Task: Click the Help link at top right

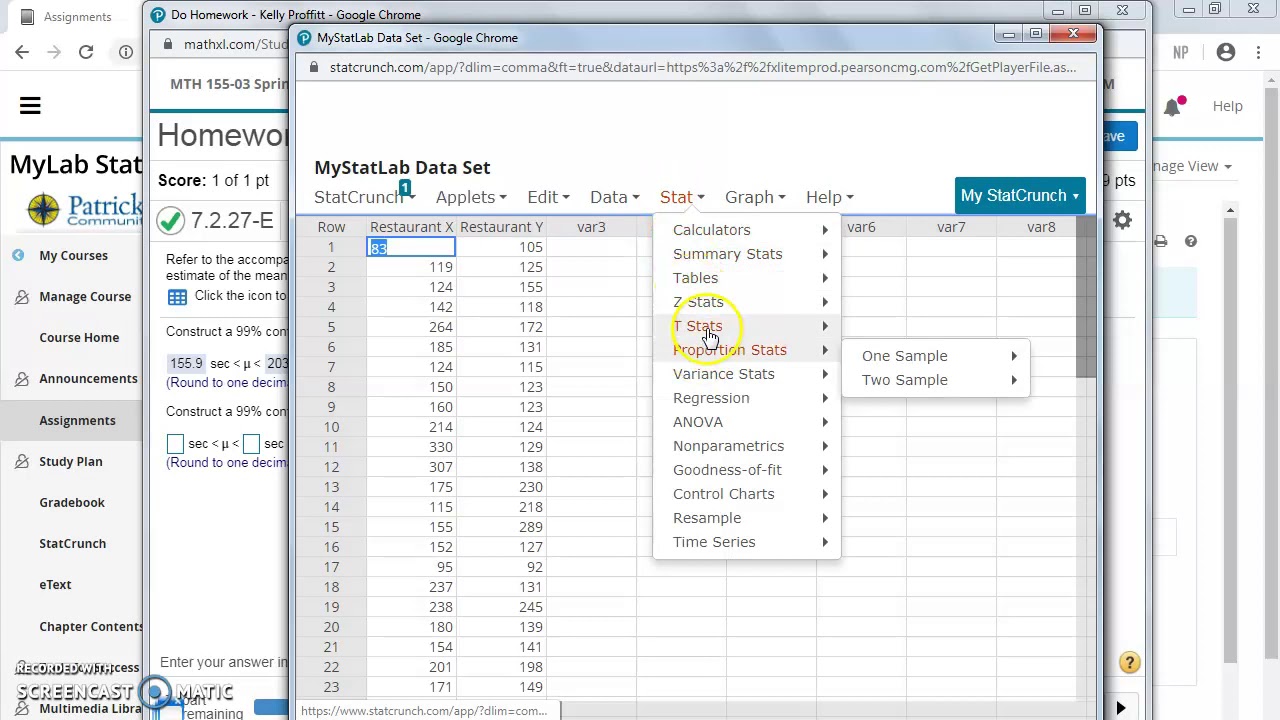Action: point(1227,106)
